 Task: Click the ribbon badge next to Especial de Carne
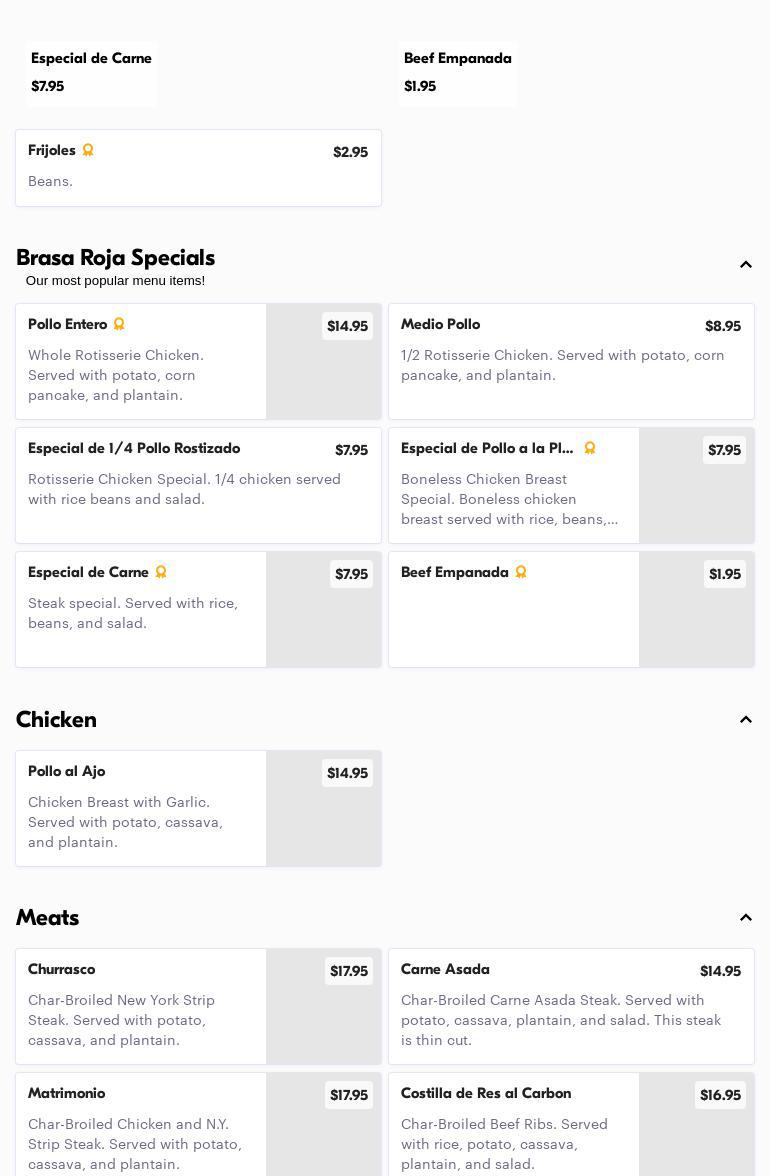click(161, 572)
